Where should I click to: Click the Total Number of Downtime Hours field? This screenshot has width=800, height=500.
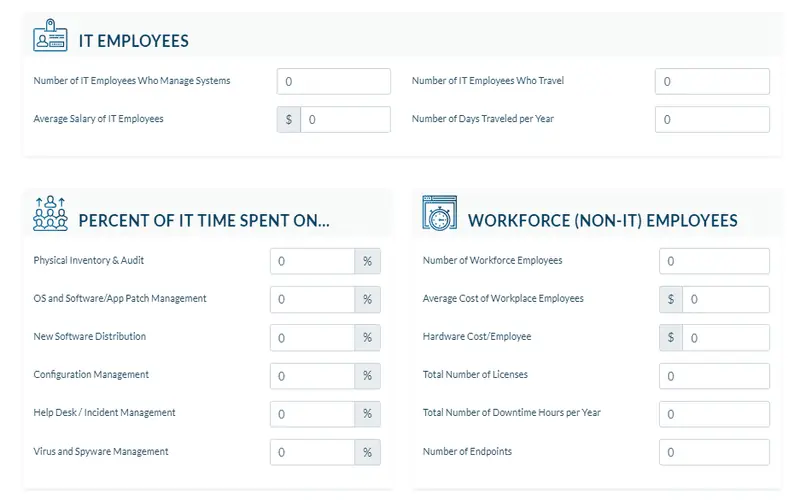tap(714, 414)
